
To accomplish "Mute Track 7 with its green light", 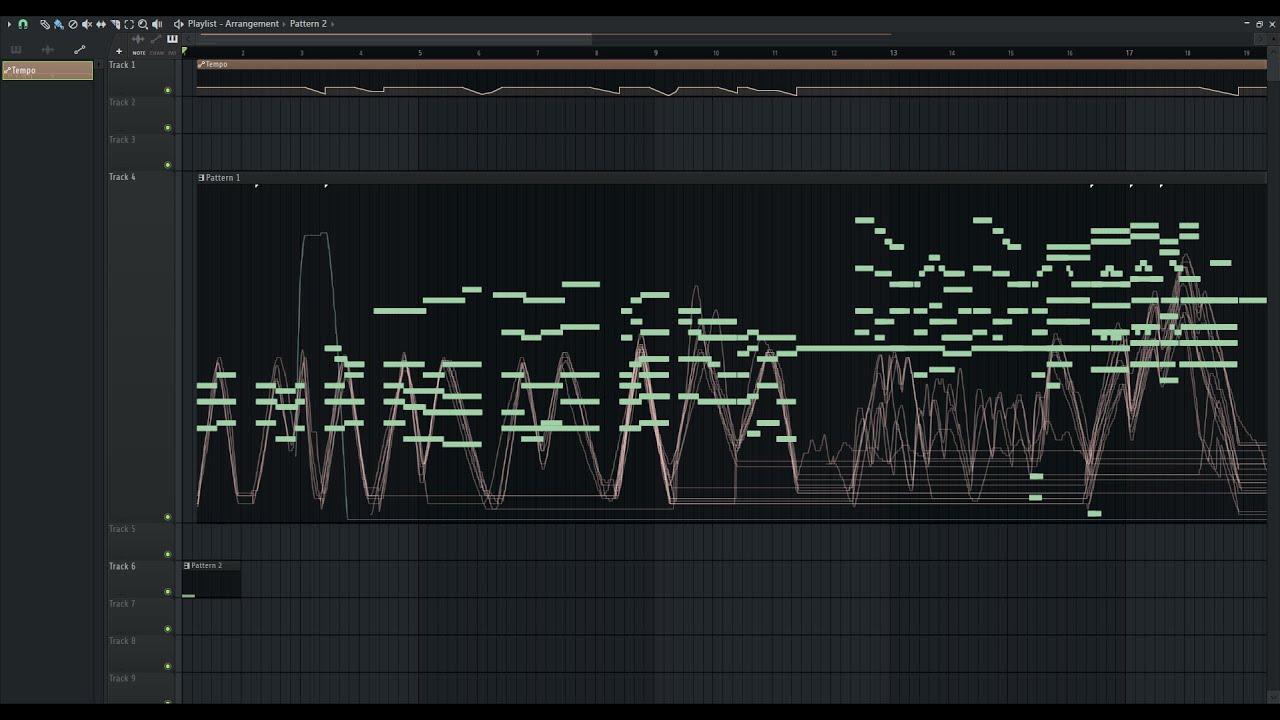I will (167, 629).
